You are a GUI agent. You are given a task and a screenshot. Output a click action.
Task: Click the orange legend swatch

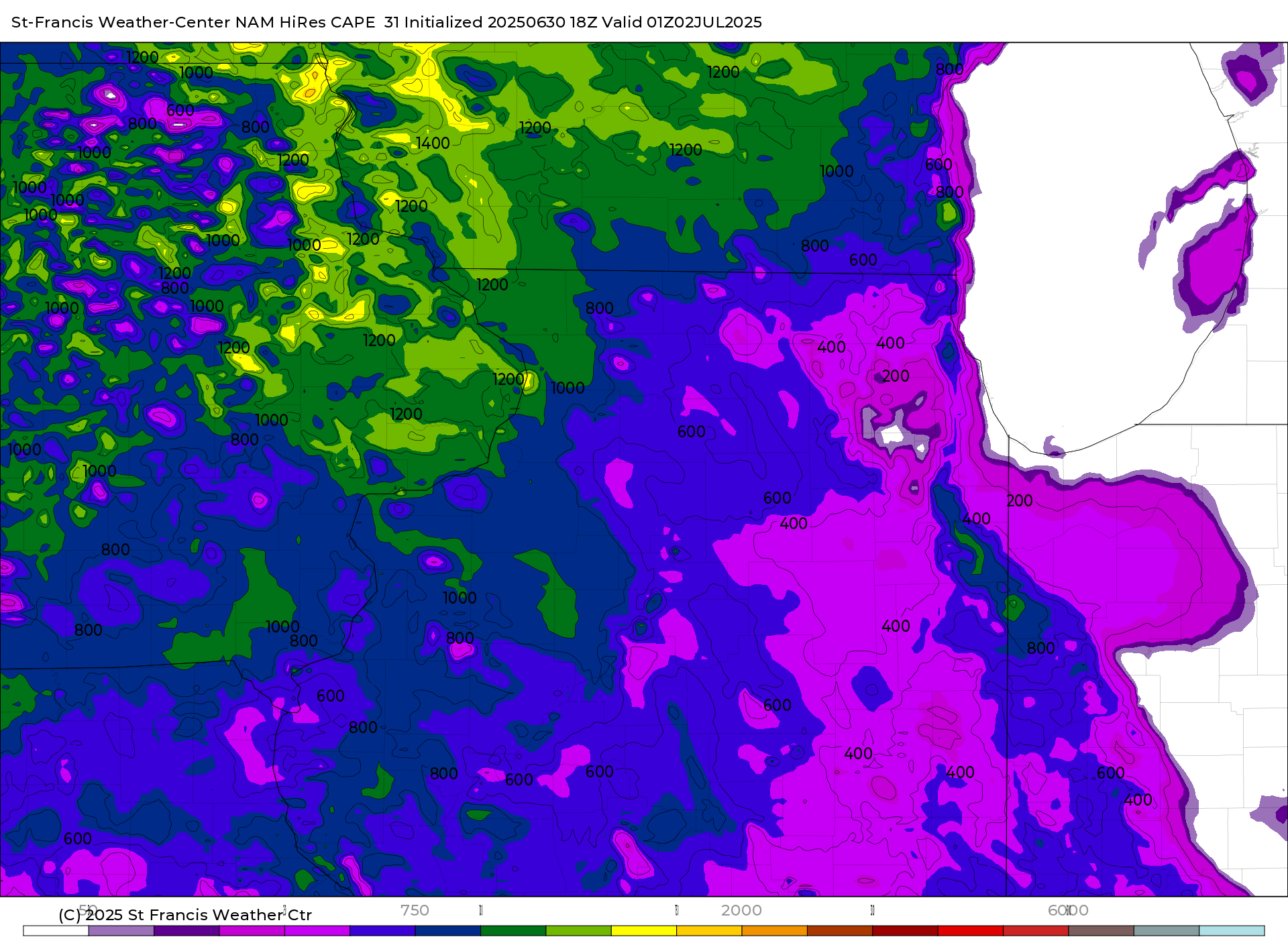[x=775, y=931]
